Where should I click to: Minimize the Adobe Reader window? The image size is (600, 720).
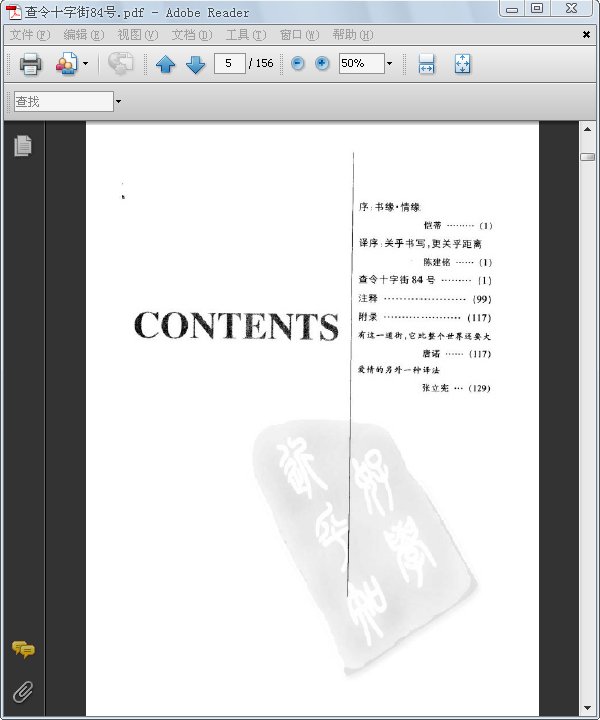click(x=512, y=9)
